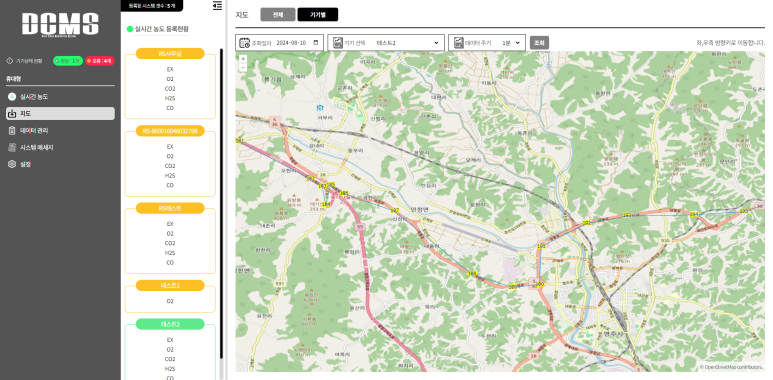Click O2 row in RS테스트 card
Screen dimensions: 773x380
point(170,234)
